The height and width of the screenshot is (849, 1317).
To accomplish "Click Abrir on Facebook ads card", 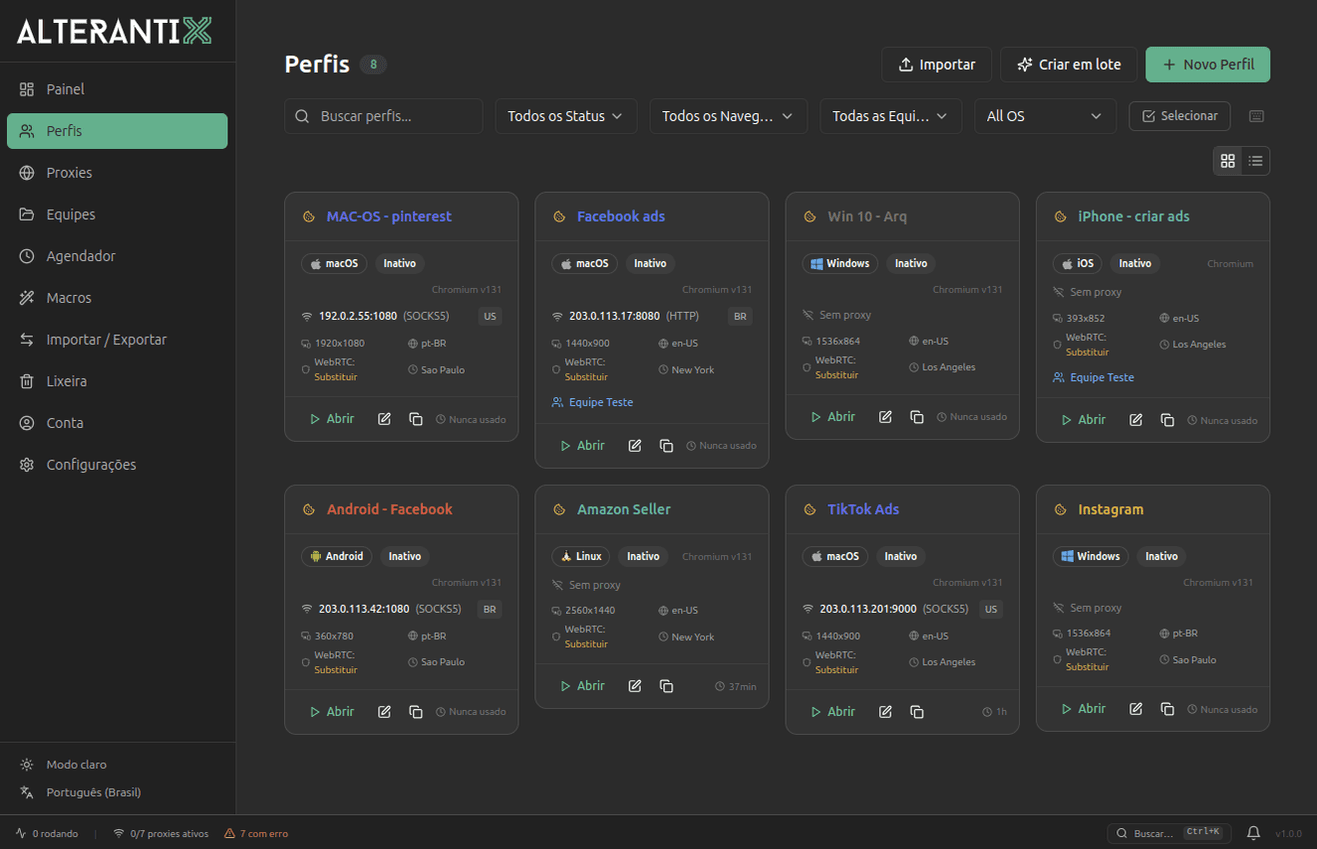I will 583,445.
